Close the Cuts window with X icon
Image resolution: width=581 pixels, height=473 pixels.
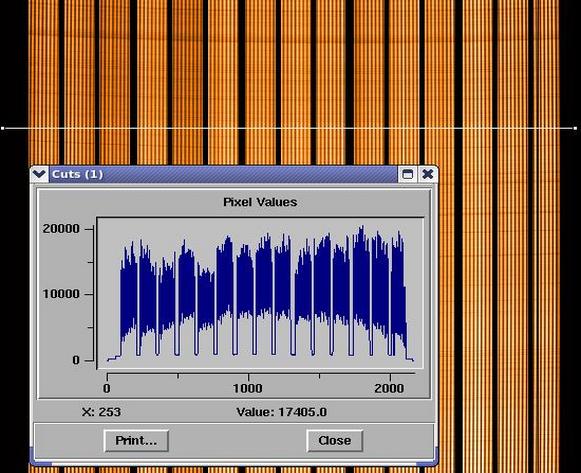(x=428, y=174)
